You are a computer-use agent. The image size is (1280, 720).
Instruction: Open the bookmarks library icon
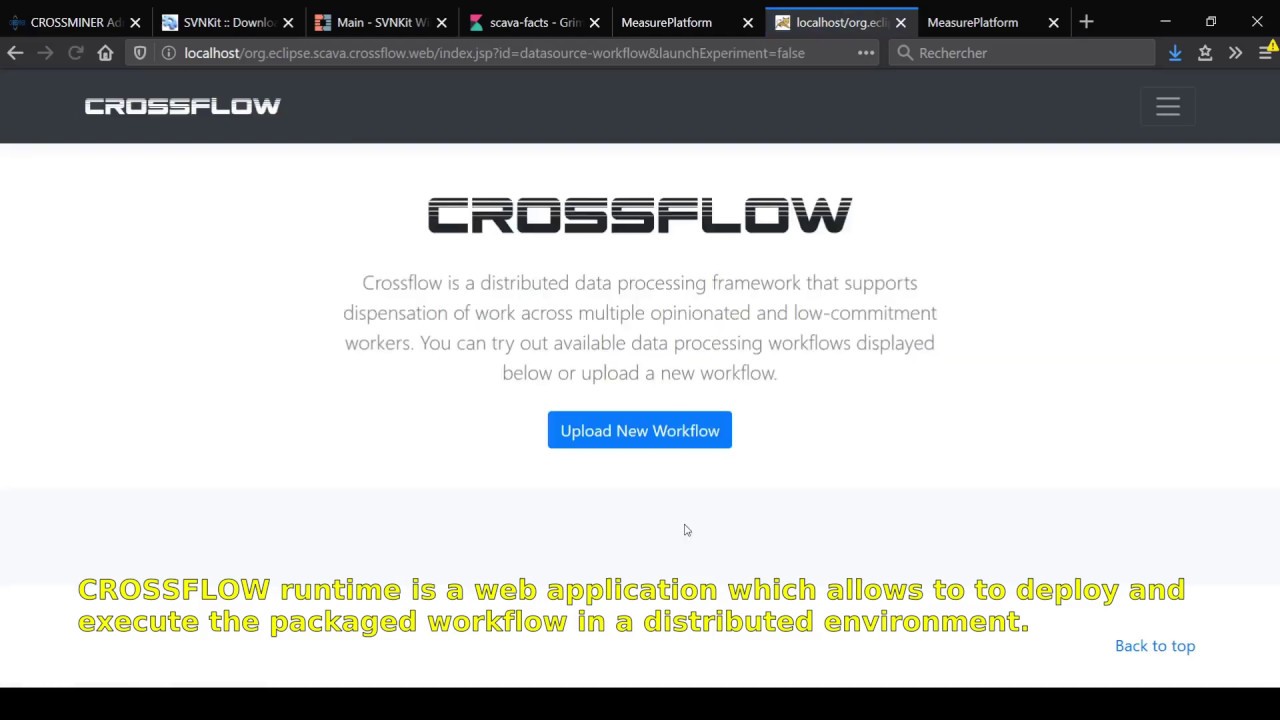click(1205, 53)
